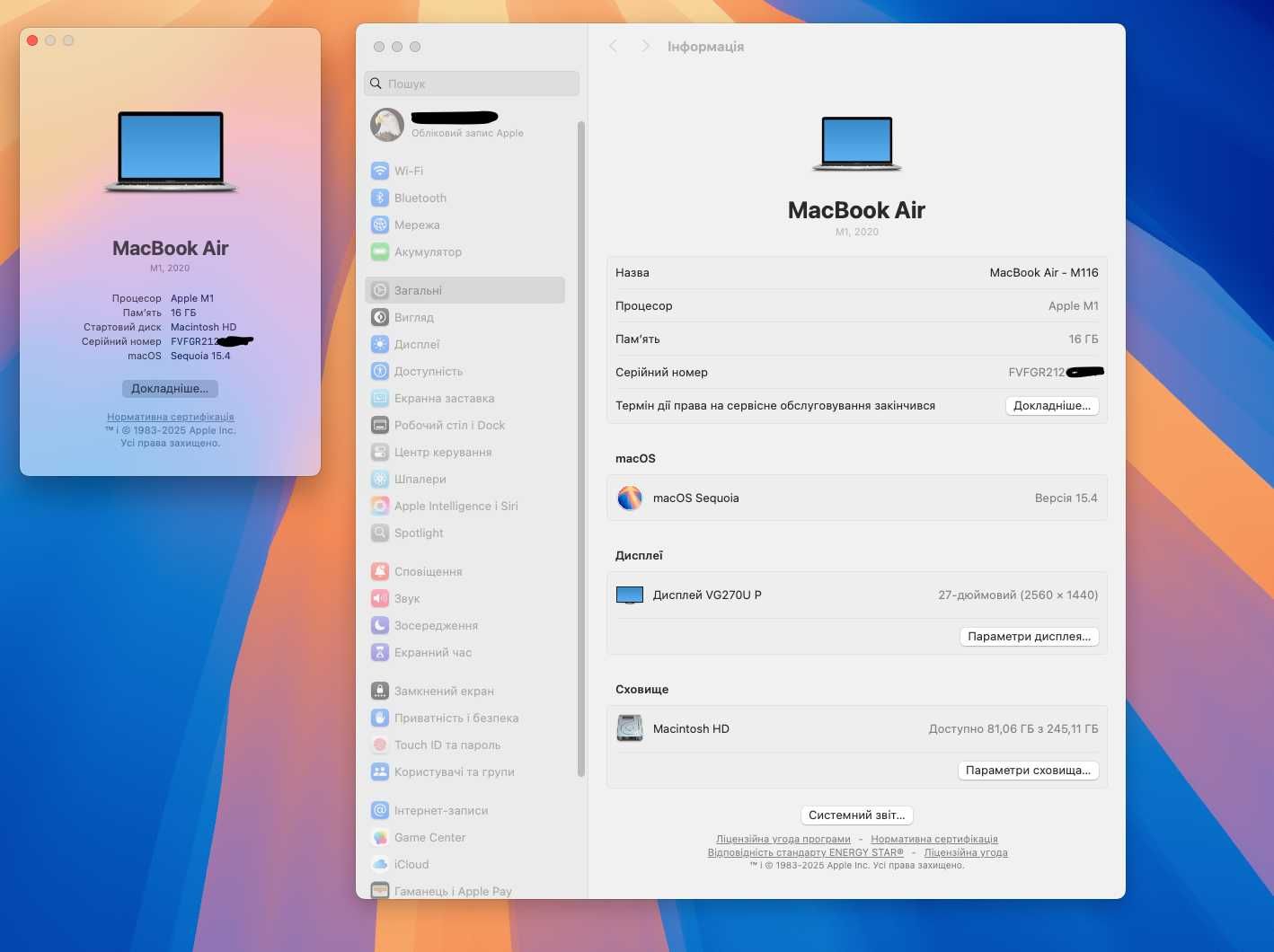
Task: Open Користувачі та групи icon
Action: [380, 771]
